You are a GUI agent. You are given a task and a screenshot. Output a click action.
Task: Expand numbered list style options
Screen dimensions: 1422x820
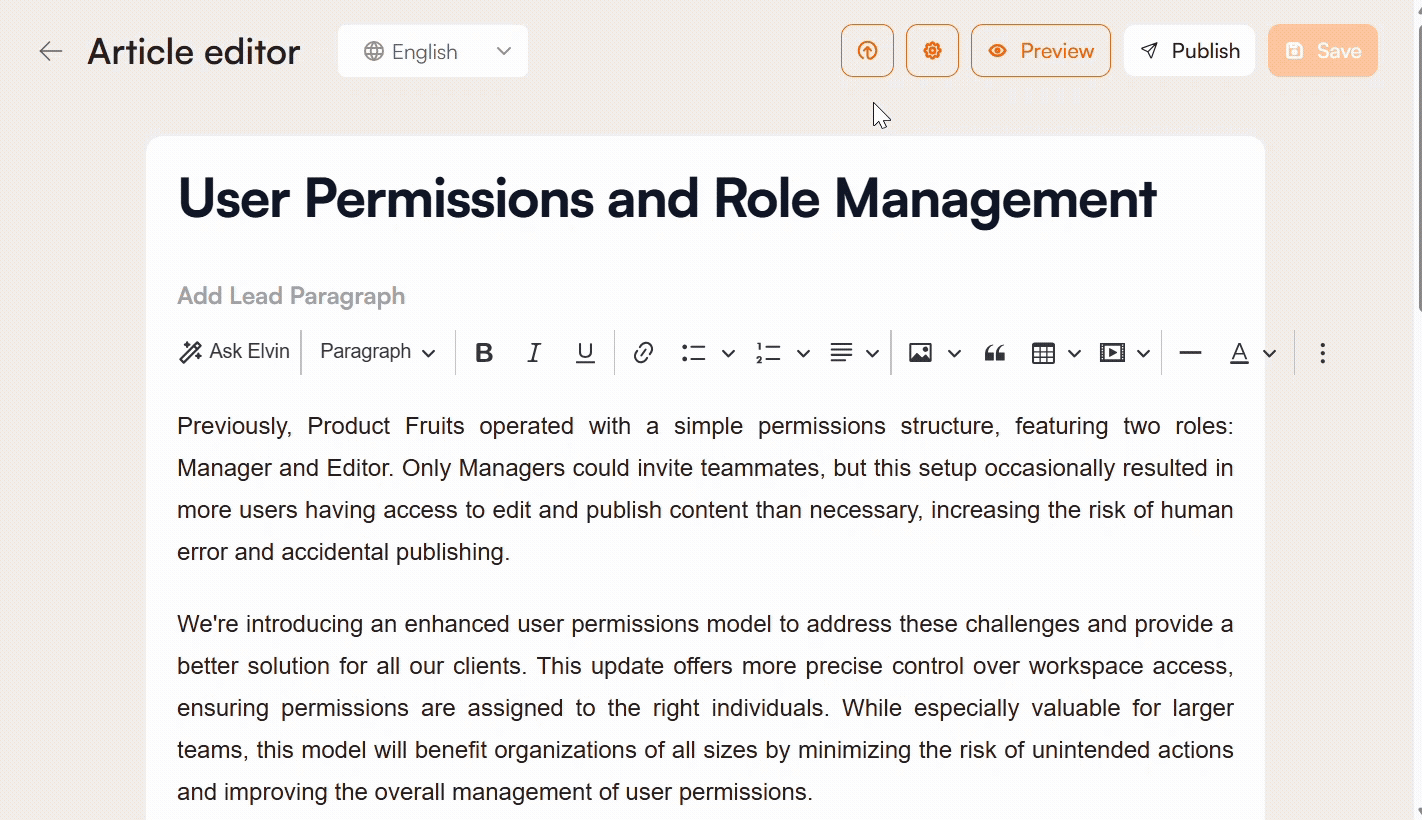click(x=803, y=353)
